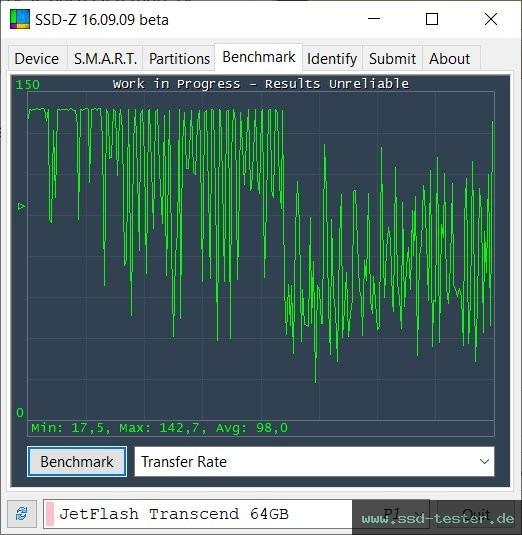Close the SSD-Z window
This screenshot has width=522, height=535.
pyautogui.click(x=491, y=19)
